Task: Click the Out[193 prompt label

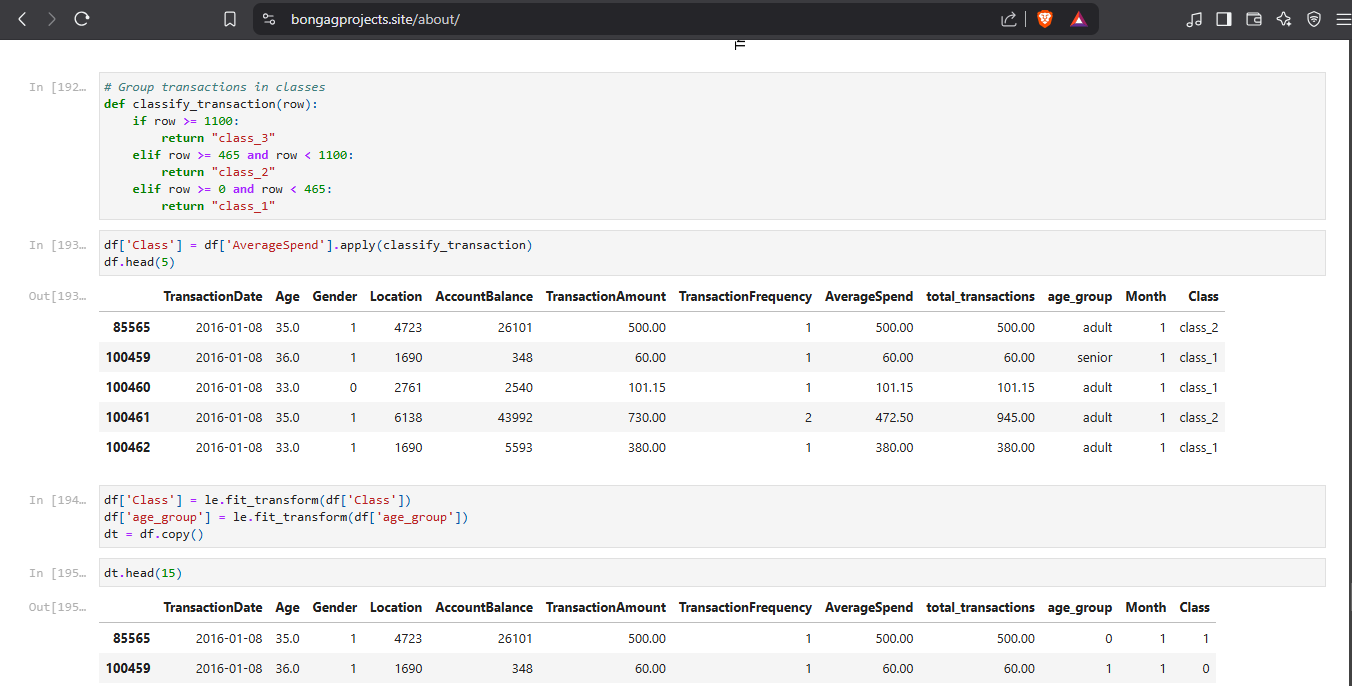Action: [57, 297]
